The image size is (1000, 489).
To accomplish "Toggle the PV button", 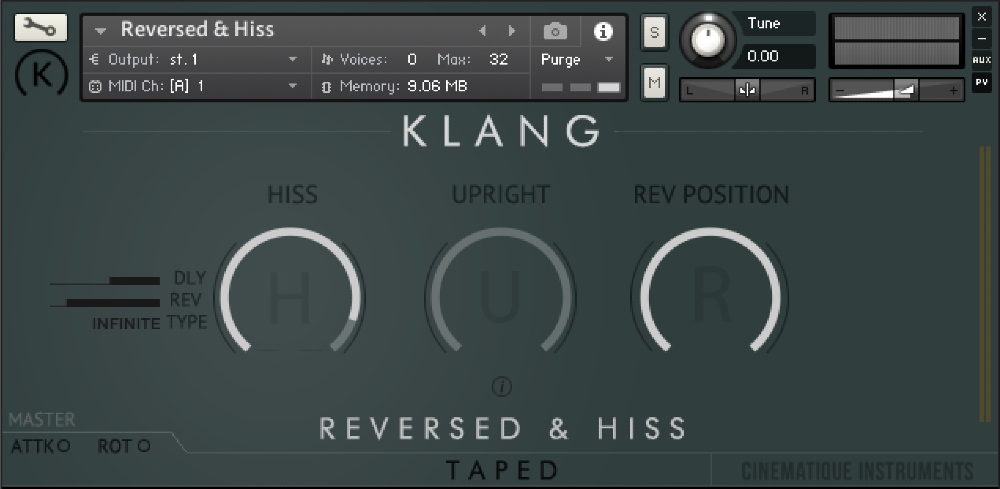I will (982, 82).
